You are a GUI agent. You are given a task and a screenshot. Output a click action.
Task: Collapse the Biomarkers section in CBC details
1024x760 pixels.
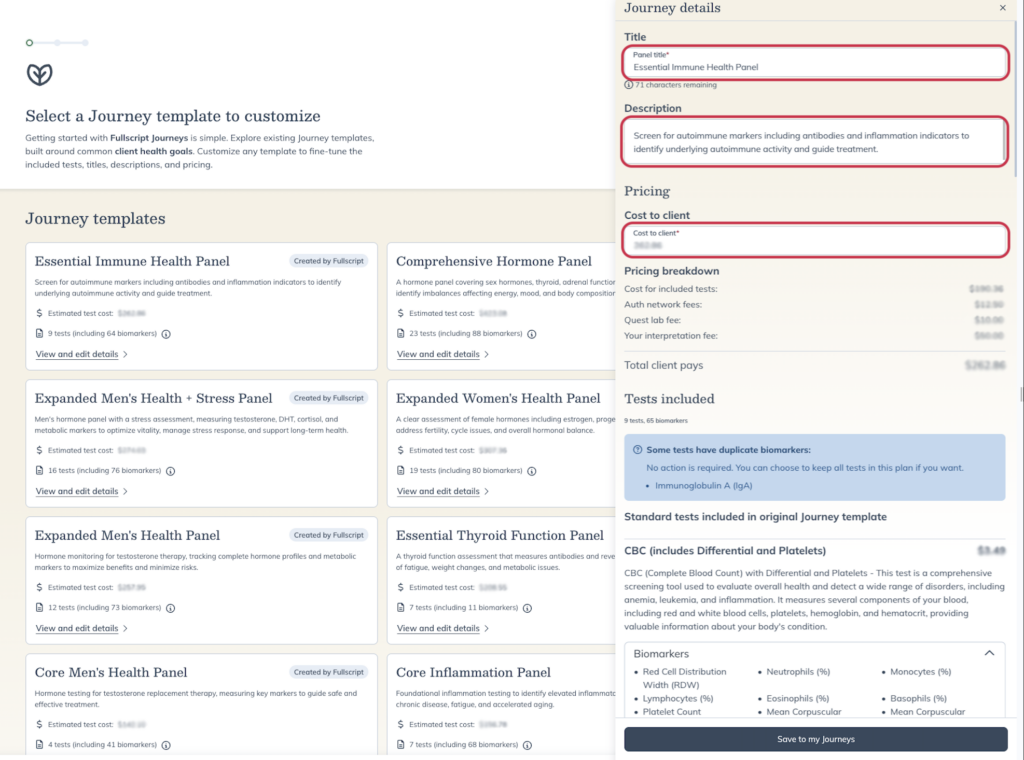pos(990,652)
